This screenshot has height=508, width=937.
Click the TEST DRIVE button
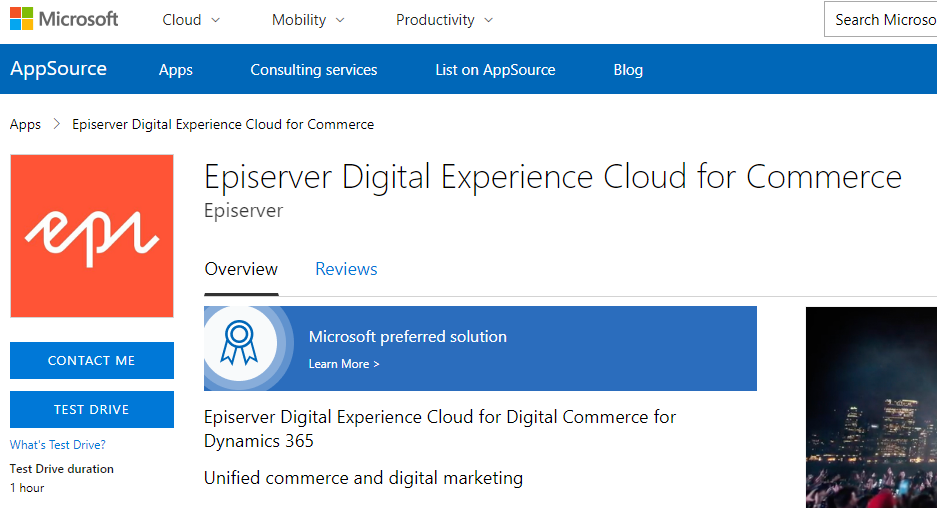(92, 409)
